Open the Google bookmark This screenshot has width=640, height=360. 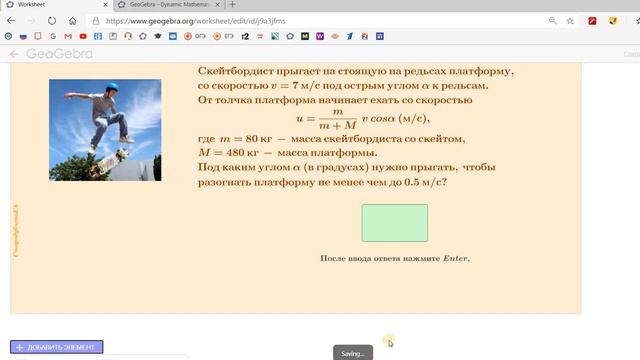point(53,36)
